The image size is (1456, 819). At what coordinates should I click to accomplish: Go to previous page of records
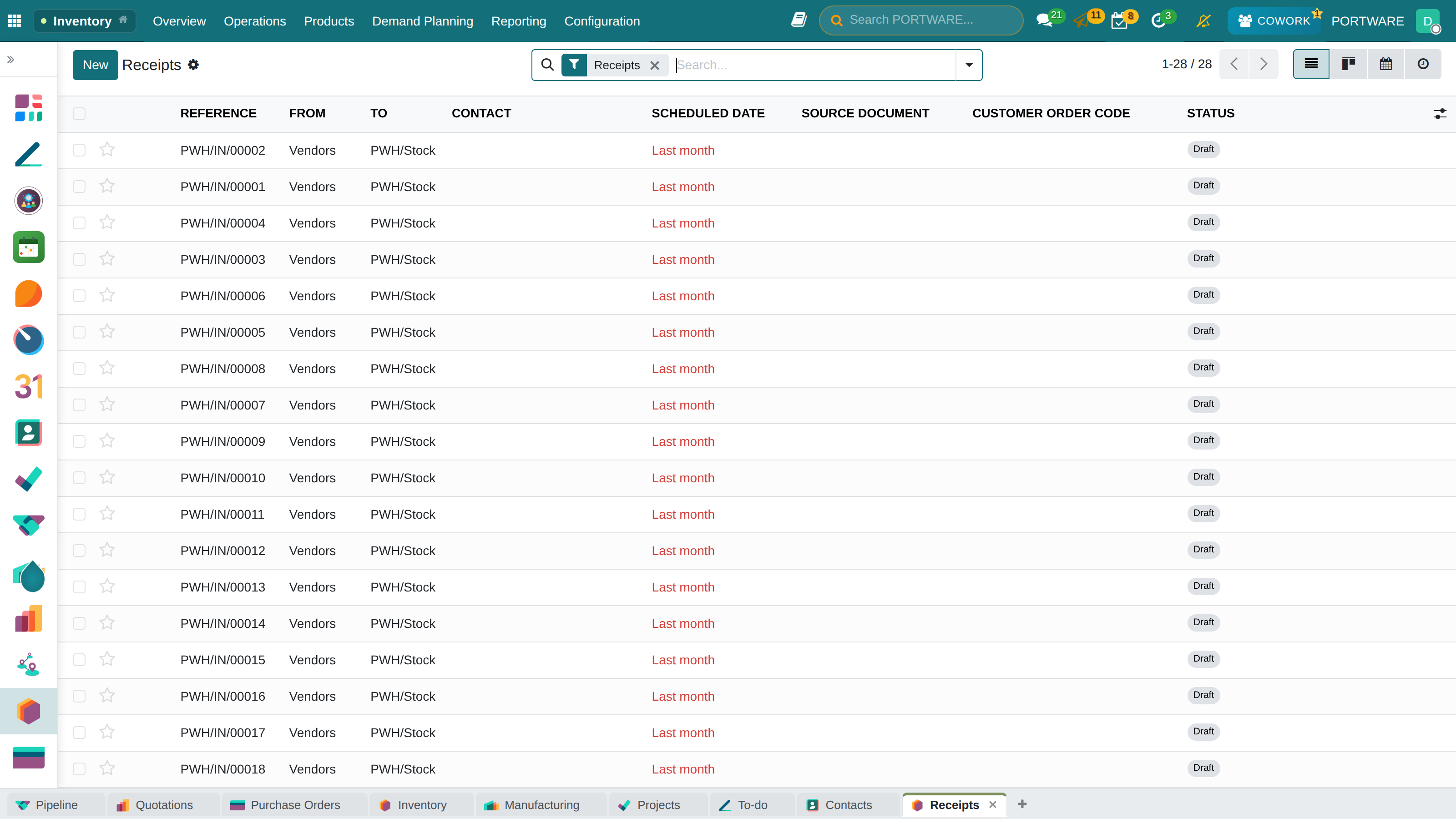1234,64
